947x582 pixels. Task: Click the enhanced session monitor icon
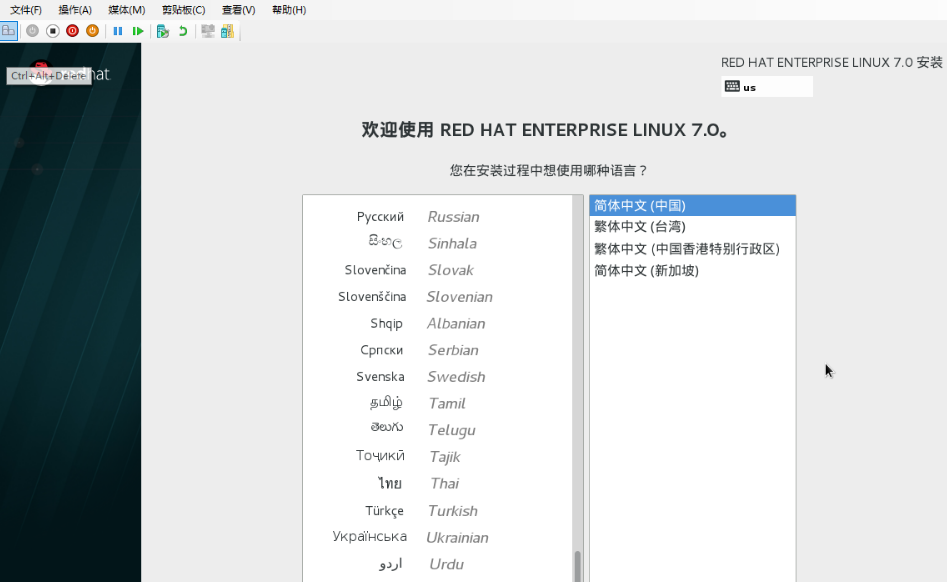[207, 31]
